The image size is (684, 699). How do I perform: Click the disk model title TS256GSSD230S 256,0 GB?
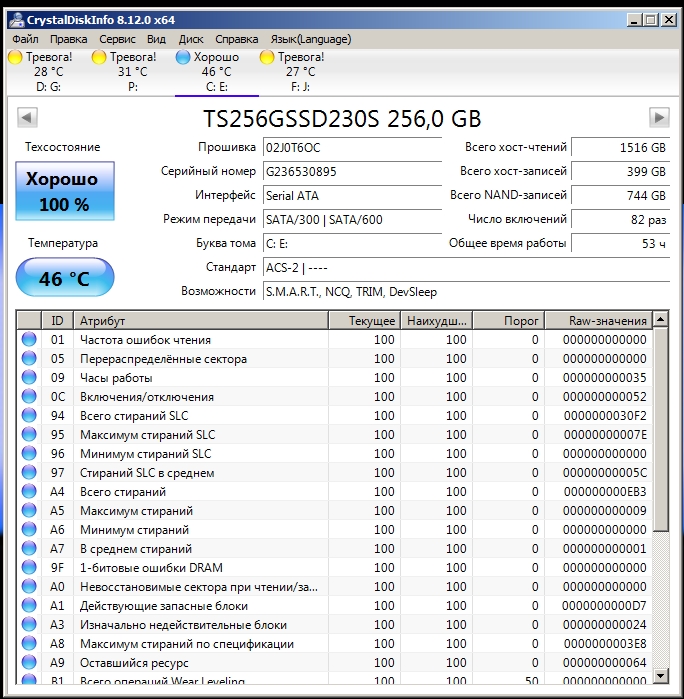click(x=342, y=119)
